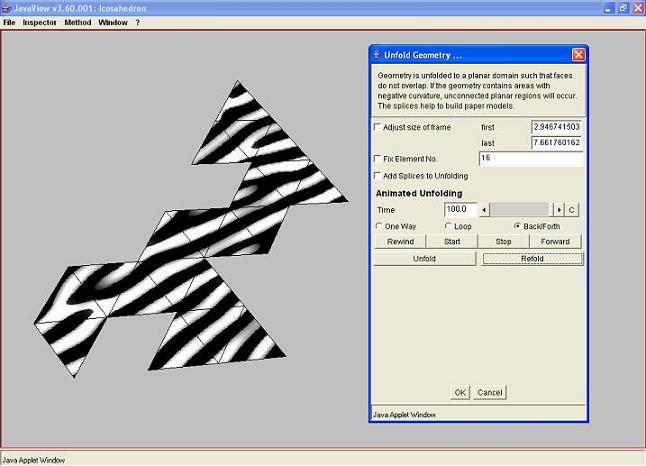Image resolution: width=646 pixels, height=466 pixels.
Task: Open the Inspector menu
Action: coord(39,22)
